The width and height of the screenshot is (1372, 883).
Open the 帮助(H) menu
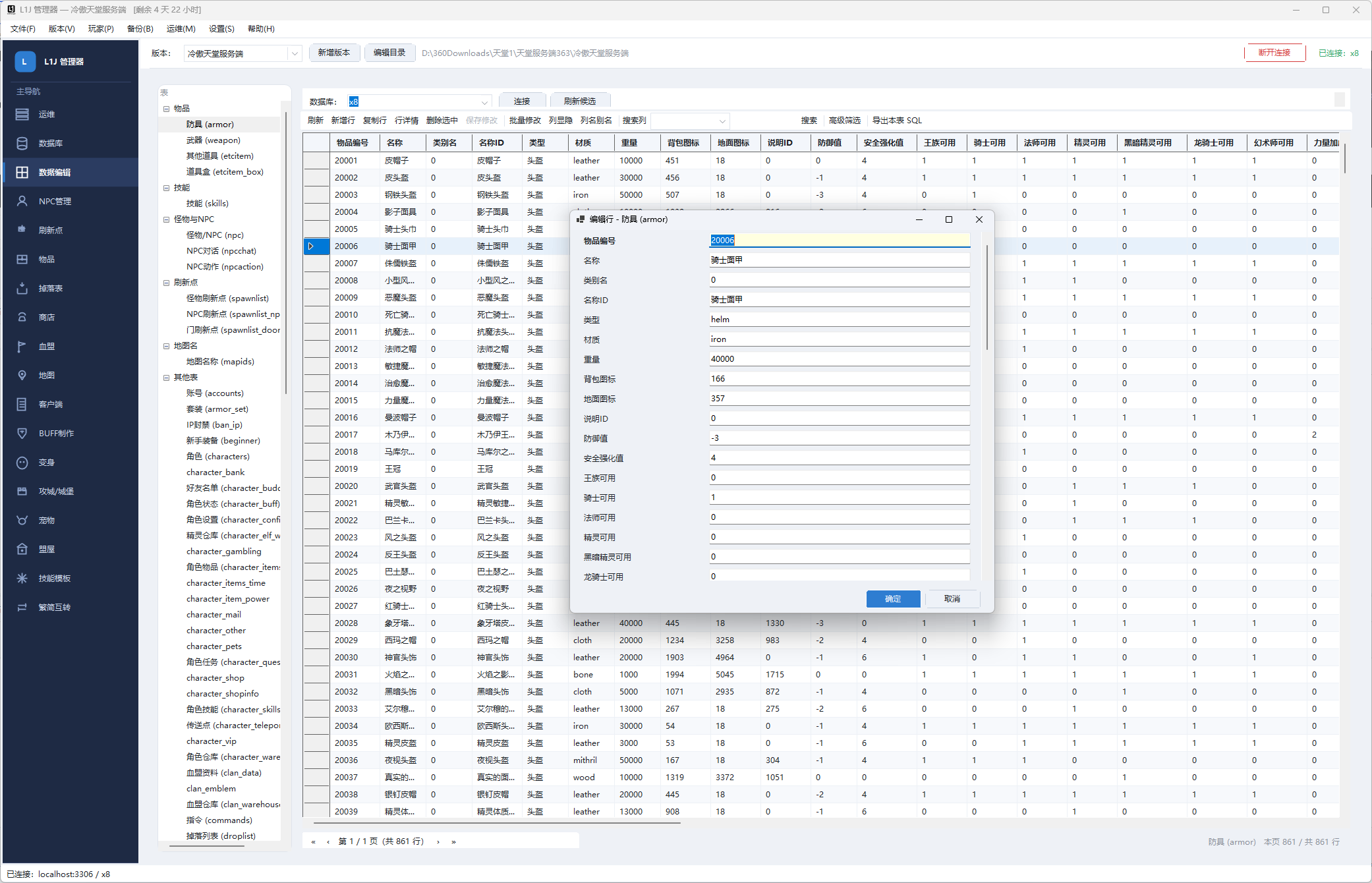click(x=261, y=28)
